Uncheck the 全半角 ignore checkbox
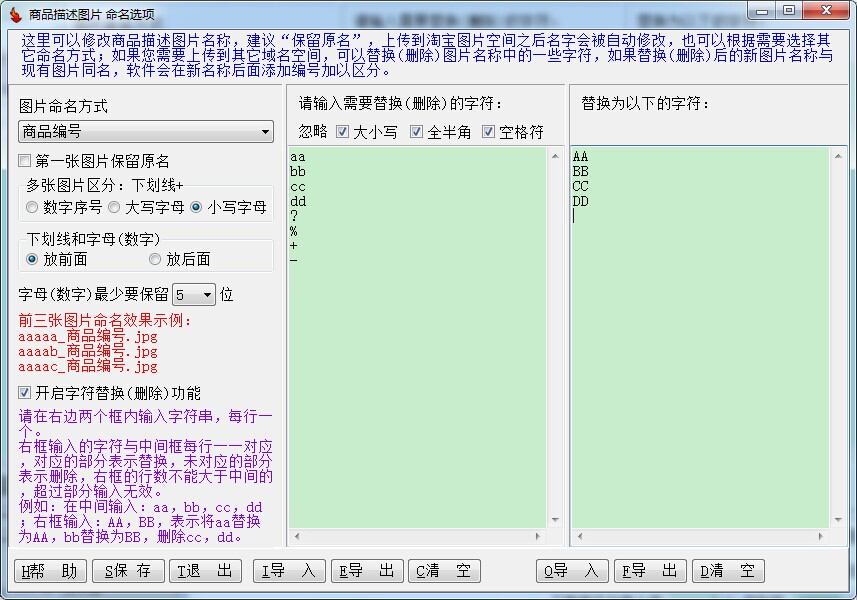Screen dimensions: 857x600 click(416, 132)
